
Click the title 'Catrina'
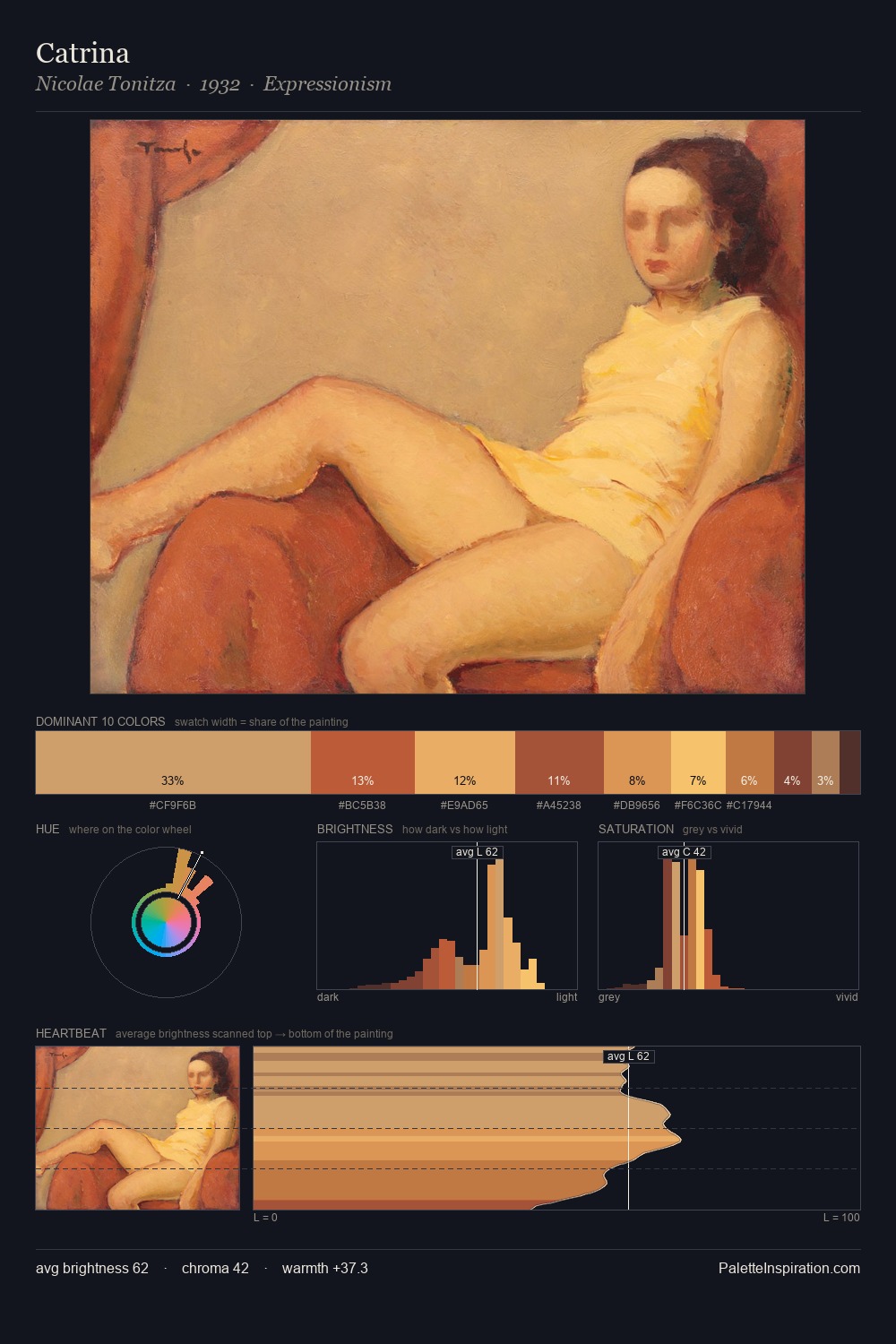click(82, 53)
